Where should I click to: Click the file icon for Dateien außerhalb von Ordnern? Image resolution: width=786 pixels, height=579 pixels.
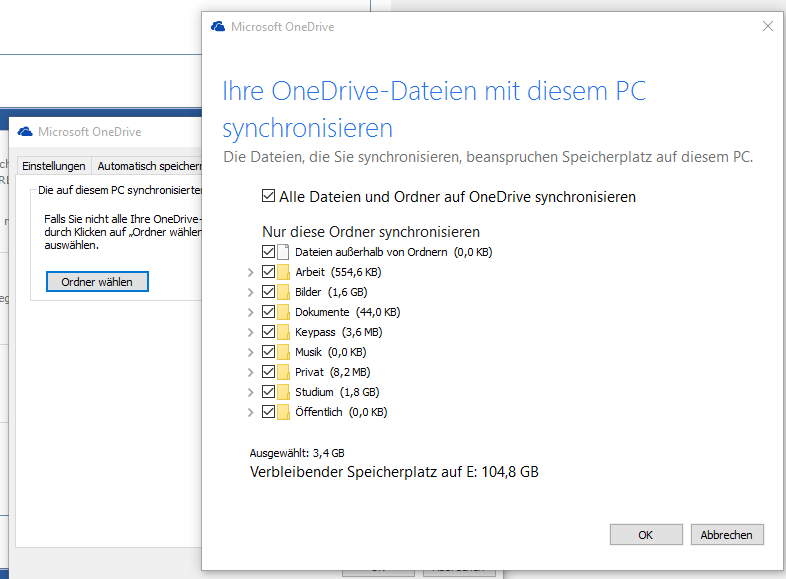pyautogui.click(x=283, y=252)
